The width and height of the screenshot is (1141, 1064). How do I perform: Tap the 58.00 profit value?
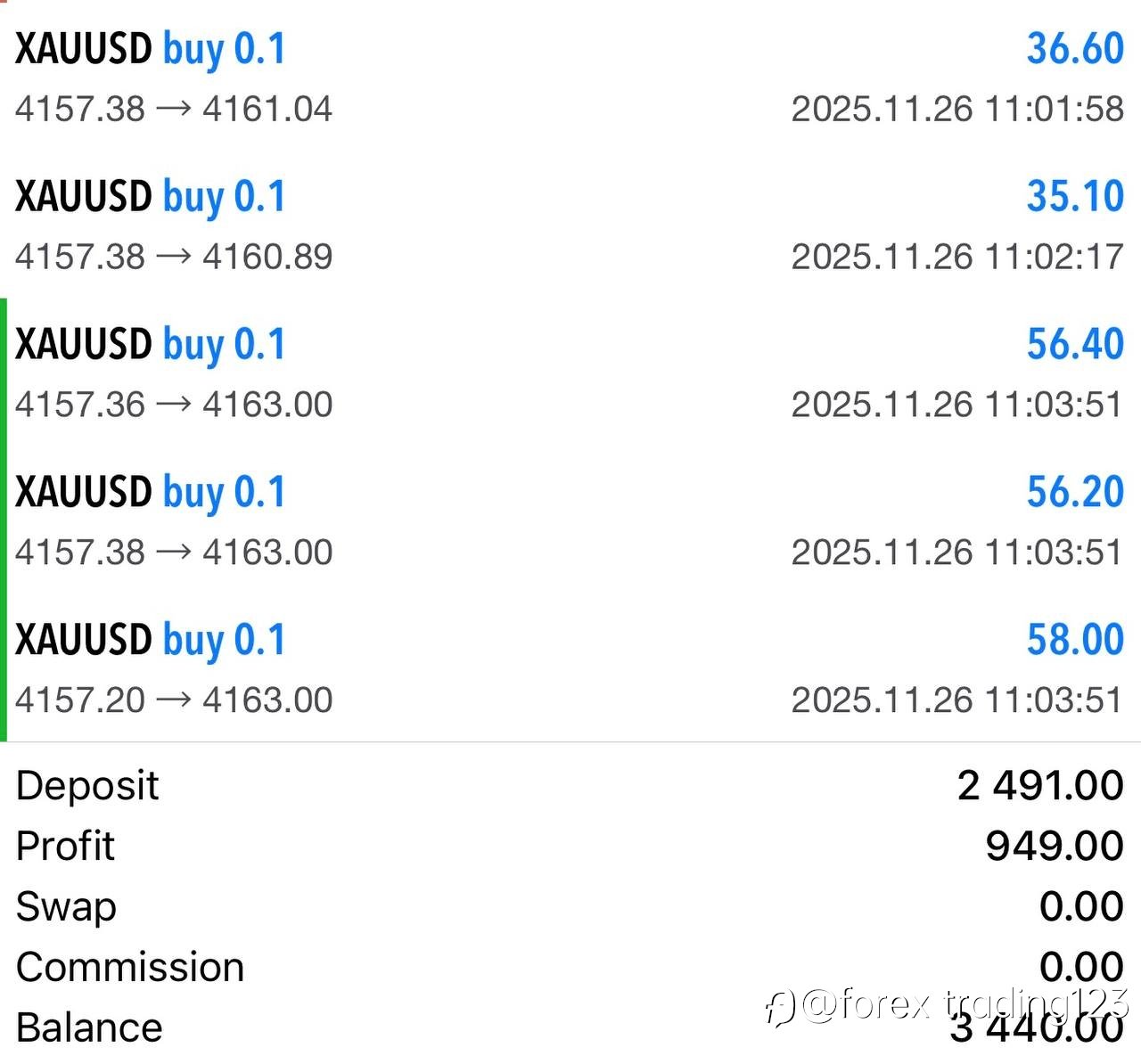1075,641
